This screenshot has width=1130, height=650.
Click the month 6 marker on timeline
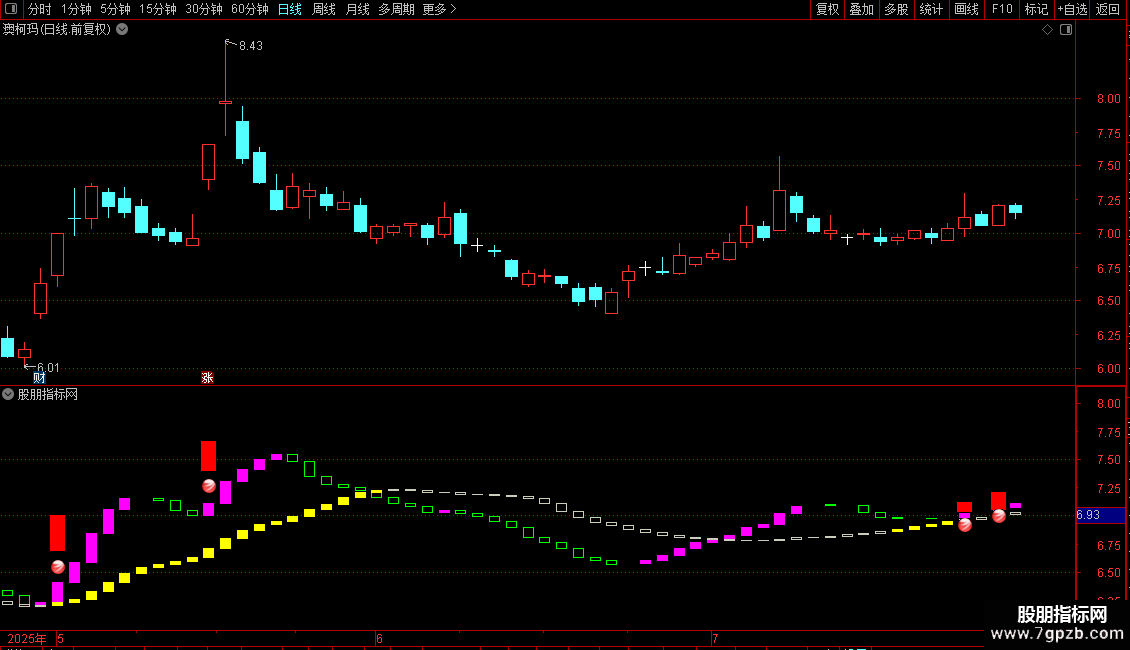(379, 639)
